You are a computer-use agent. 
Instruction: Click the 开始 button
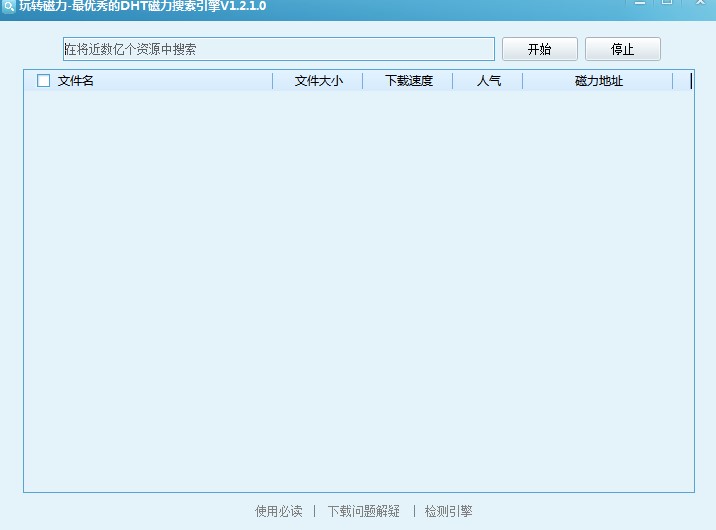pyautogui.click(x=540, y=49)
